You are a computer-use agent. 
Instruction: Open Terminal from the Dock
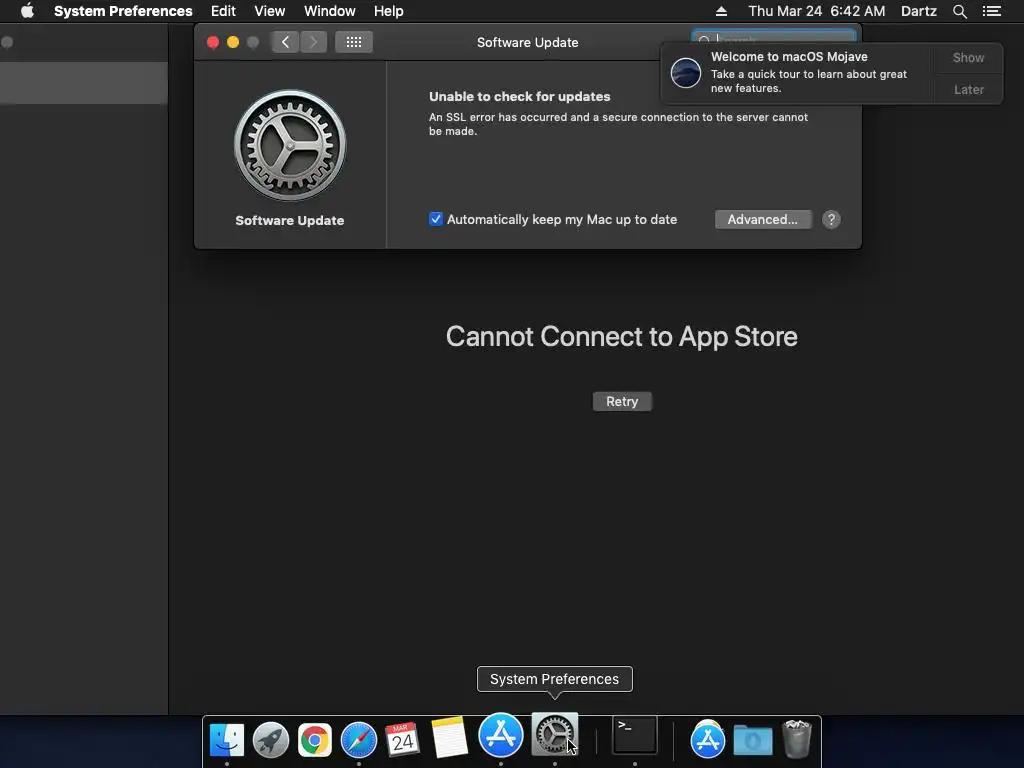(635, 735)
